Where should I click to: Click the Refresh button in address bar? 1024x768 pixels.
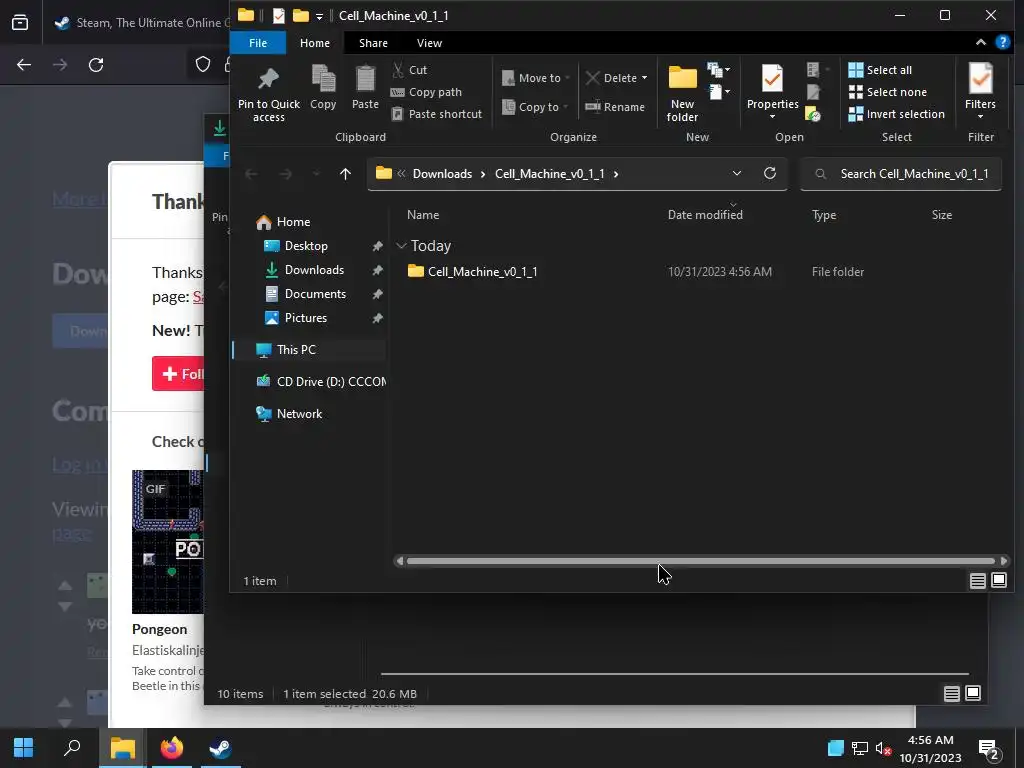(x=770, y=173)
